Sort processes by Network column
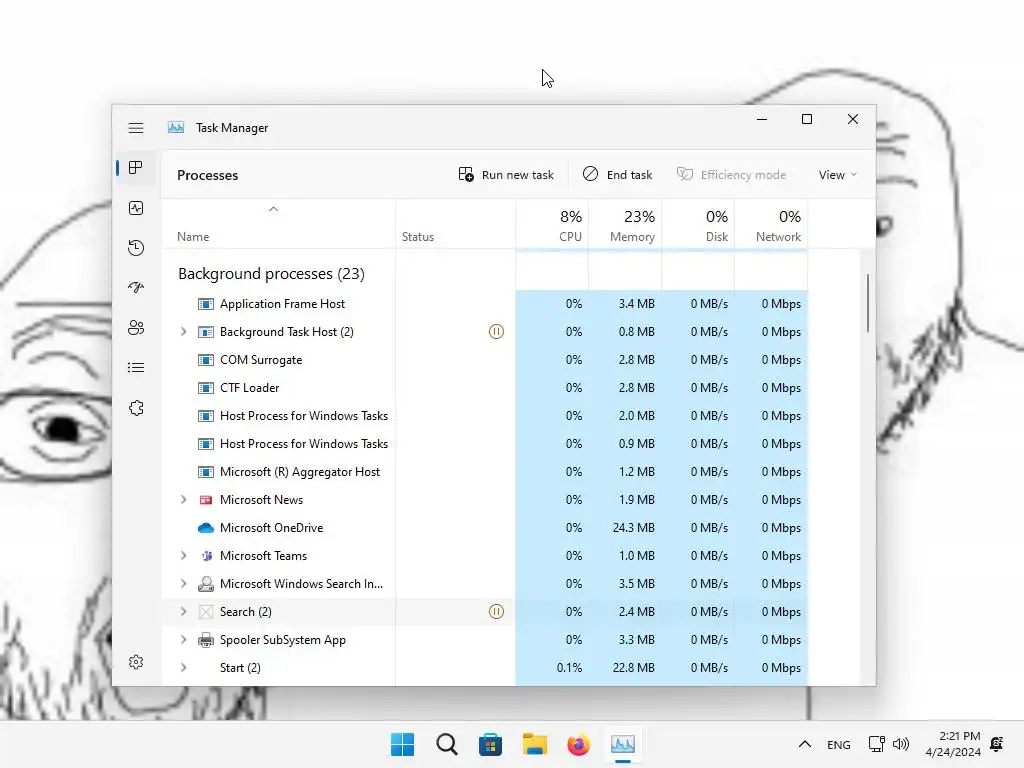Screen dimensions: 1024x768 (x=771, y=224)
